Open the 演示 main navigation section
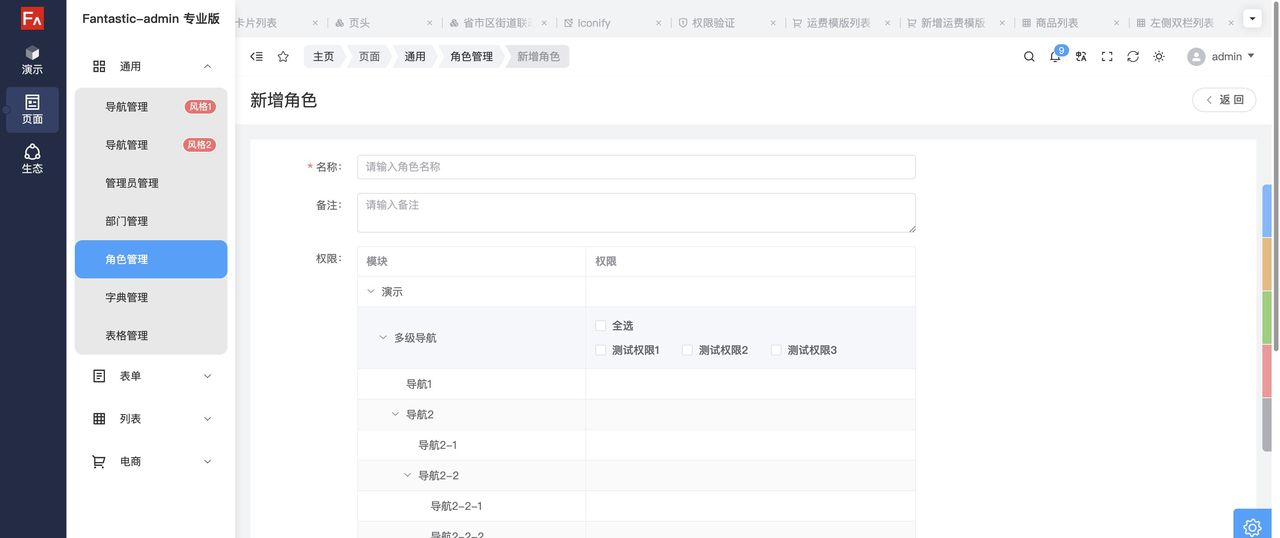Image resolution: width=1280 pixels, height=538 pixels. click(32, 60)
